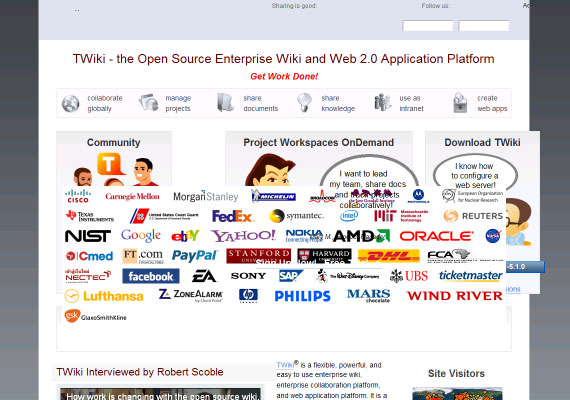Viewport: 570px width, 400px height.
Task: Open the Robert Scoble interview video thumbnail
Action: [x=160, y=394]
